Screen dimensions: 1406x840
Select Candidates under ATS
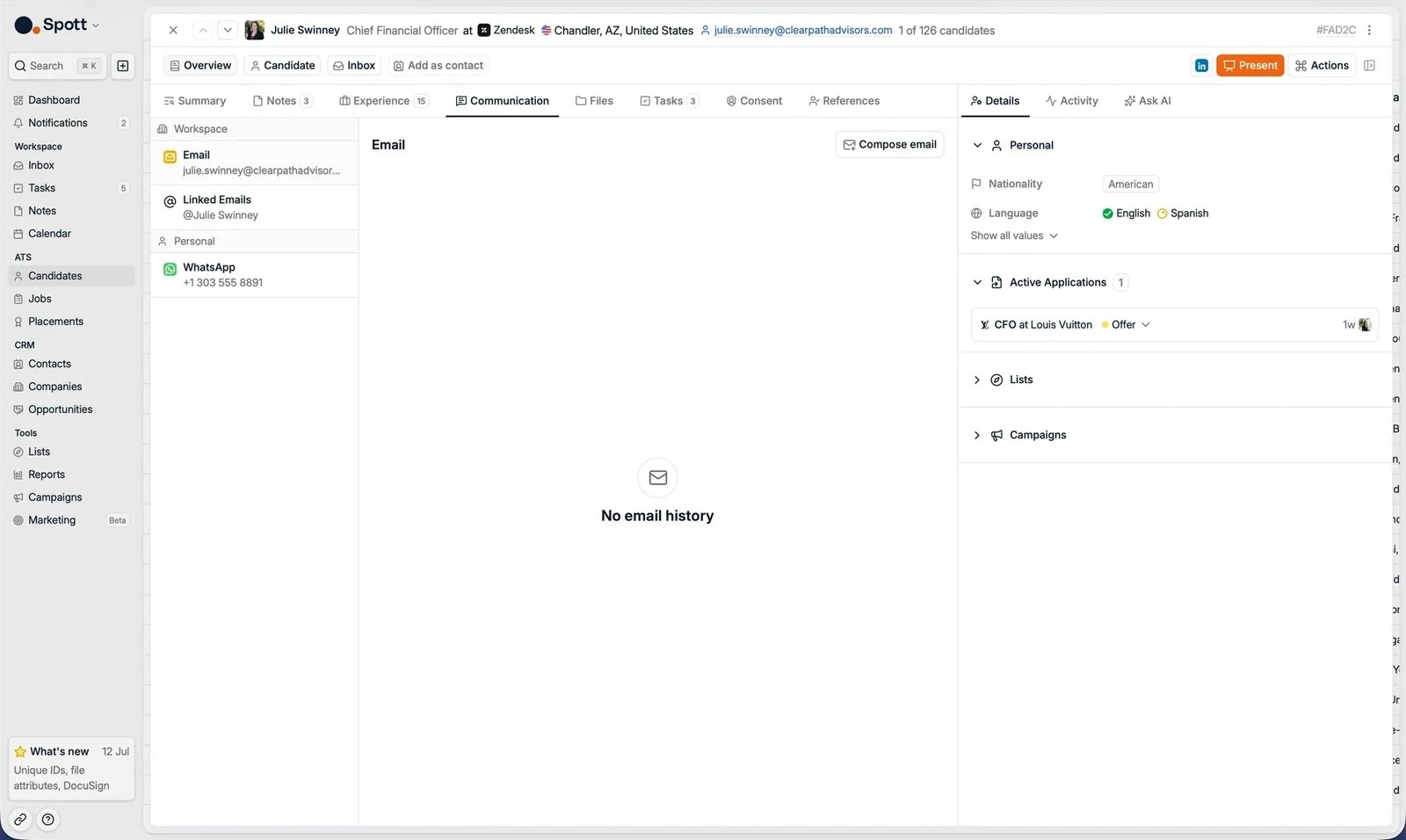[x=71, y=276]
